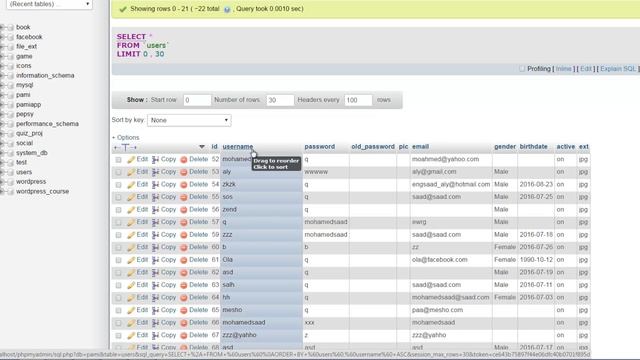Click the red Delete icon for row 54
Viewport: 640px width, 360px height.
point(184,185)
